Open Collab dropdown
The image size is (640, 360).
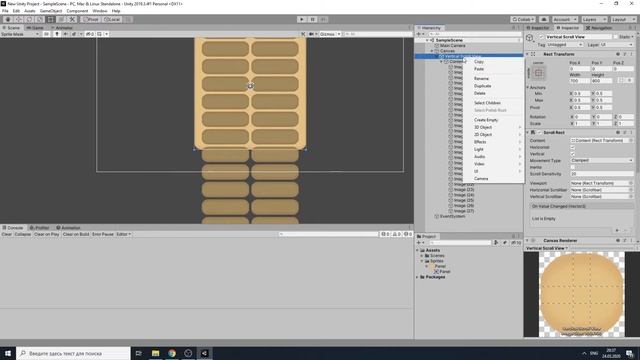tap(523, 19)
